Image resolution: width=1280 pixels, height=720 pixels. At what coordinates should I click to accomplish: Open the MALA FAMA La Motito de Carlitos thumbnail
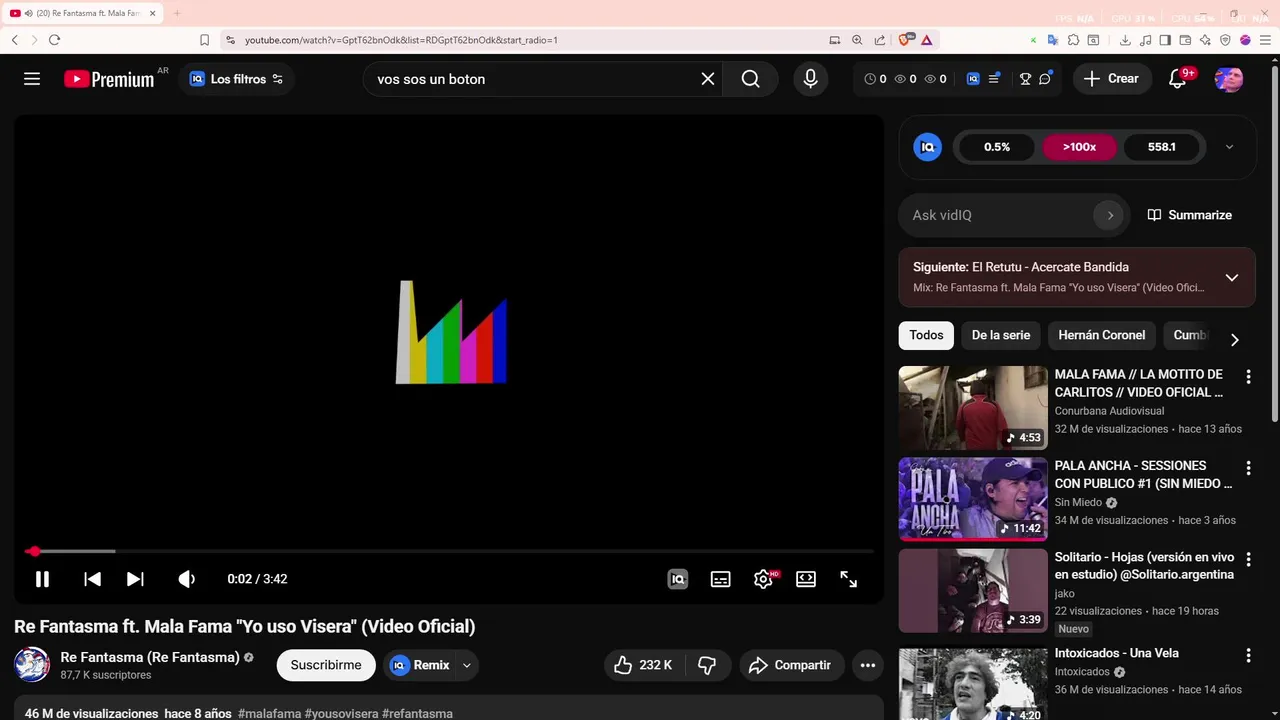click(x=973, y=407)
